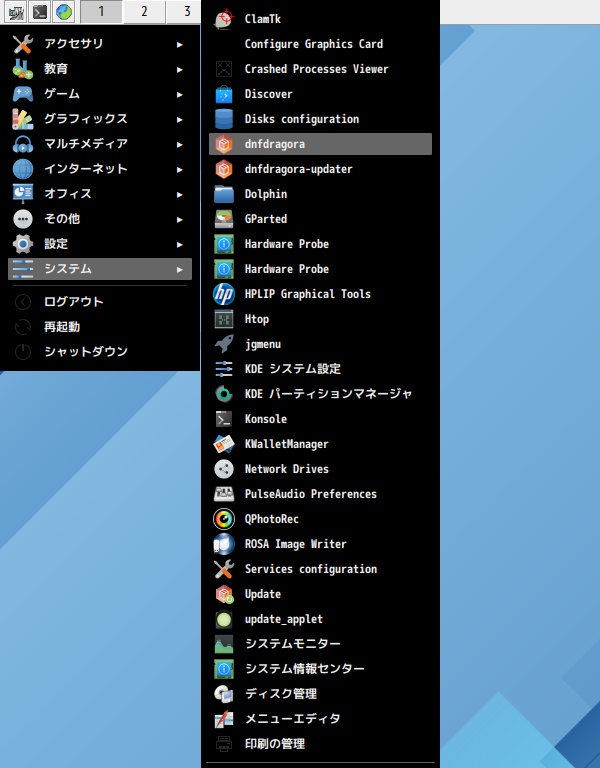600x768 pixels.
Task: Click the KWalletManager wallet icon
Action: point(224,444)
